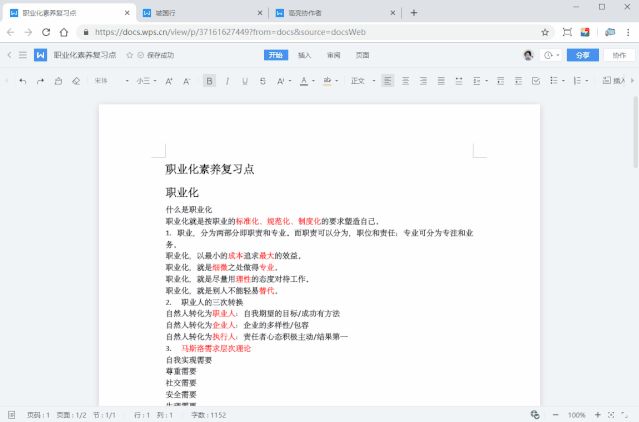Click the vertical document scrollbar

(x=635, y=132)
